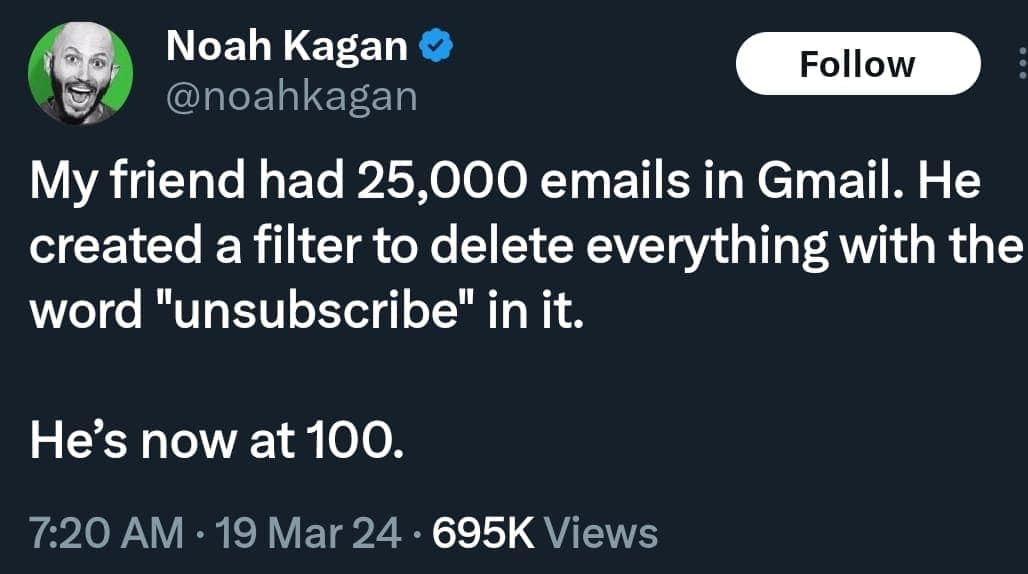Open the @noahkagan handle link
Viewport: 1028px width, 574px height.
pos(289,97)
